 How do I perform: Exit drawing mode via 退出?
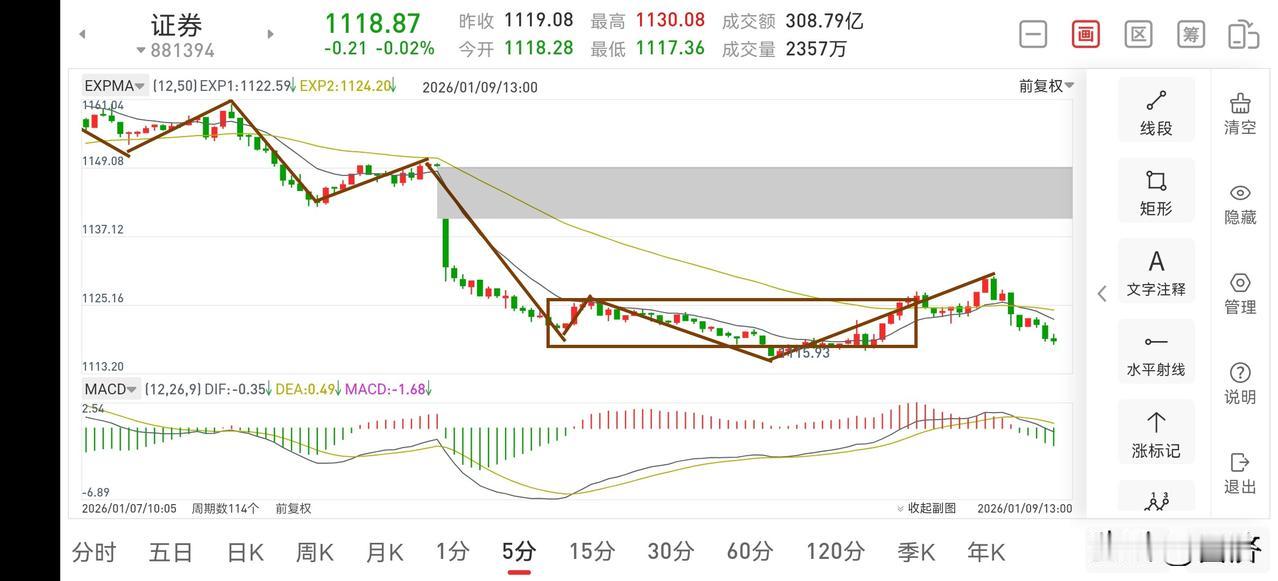[x=1240, y=473]
